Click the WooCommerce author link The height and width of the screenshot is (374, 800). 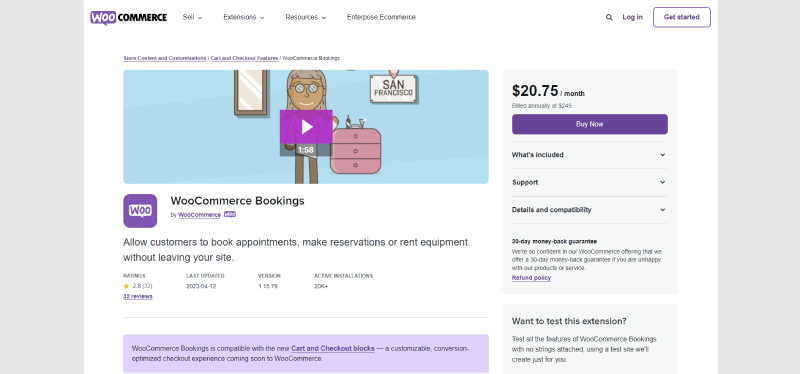click(199, 215)
